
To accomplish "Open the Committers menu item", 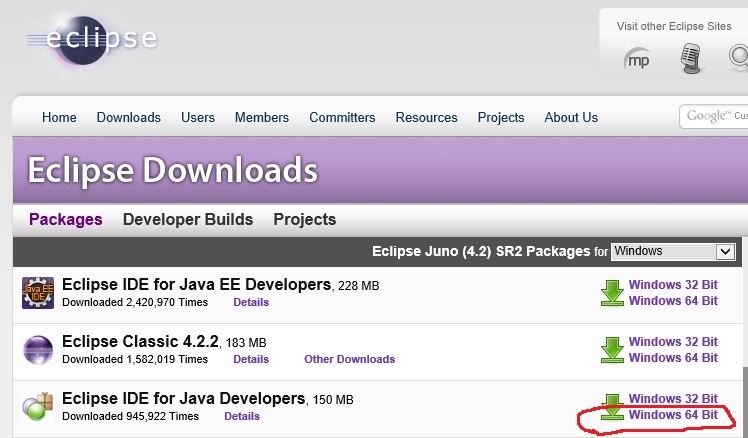I will coord(342,117).
